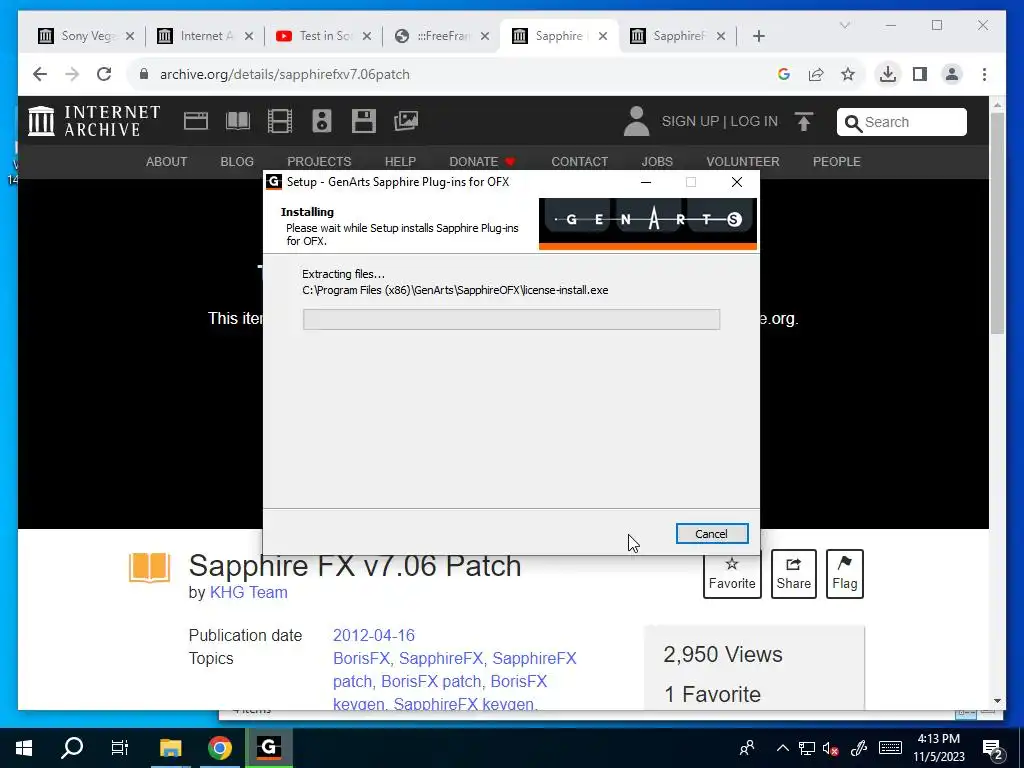The height and width of the screenshot is (768, 1024).
Task: Show hidden system tray icons
Action: click(783, 748)
